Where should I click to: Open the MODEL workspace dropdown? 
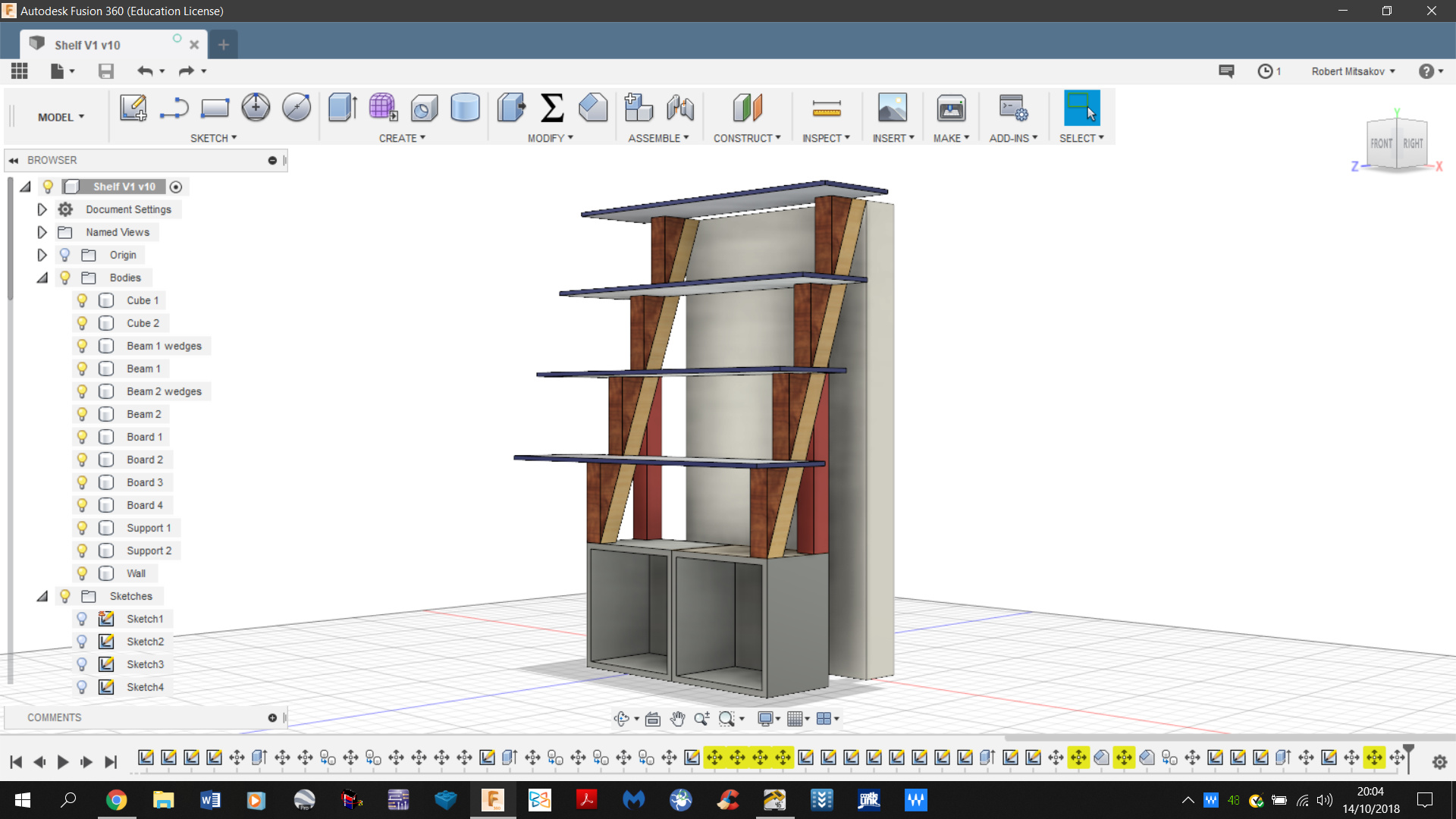point(61,117)
